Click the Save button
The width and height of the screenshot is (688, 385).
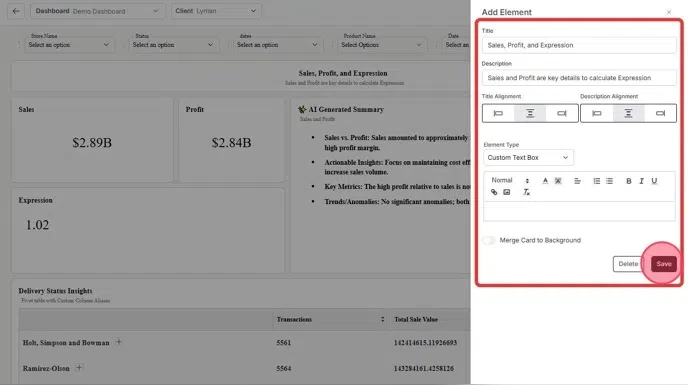point(664,264)
